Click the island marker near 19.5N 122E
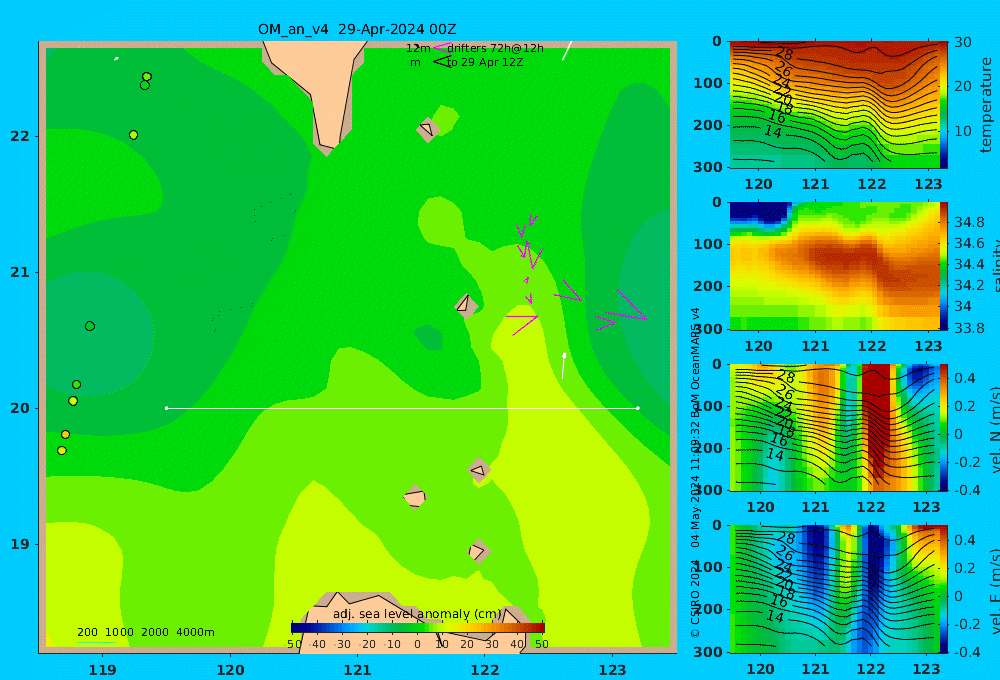 tap(479, 471)
